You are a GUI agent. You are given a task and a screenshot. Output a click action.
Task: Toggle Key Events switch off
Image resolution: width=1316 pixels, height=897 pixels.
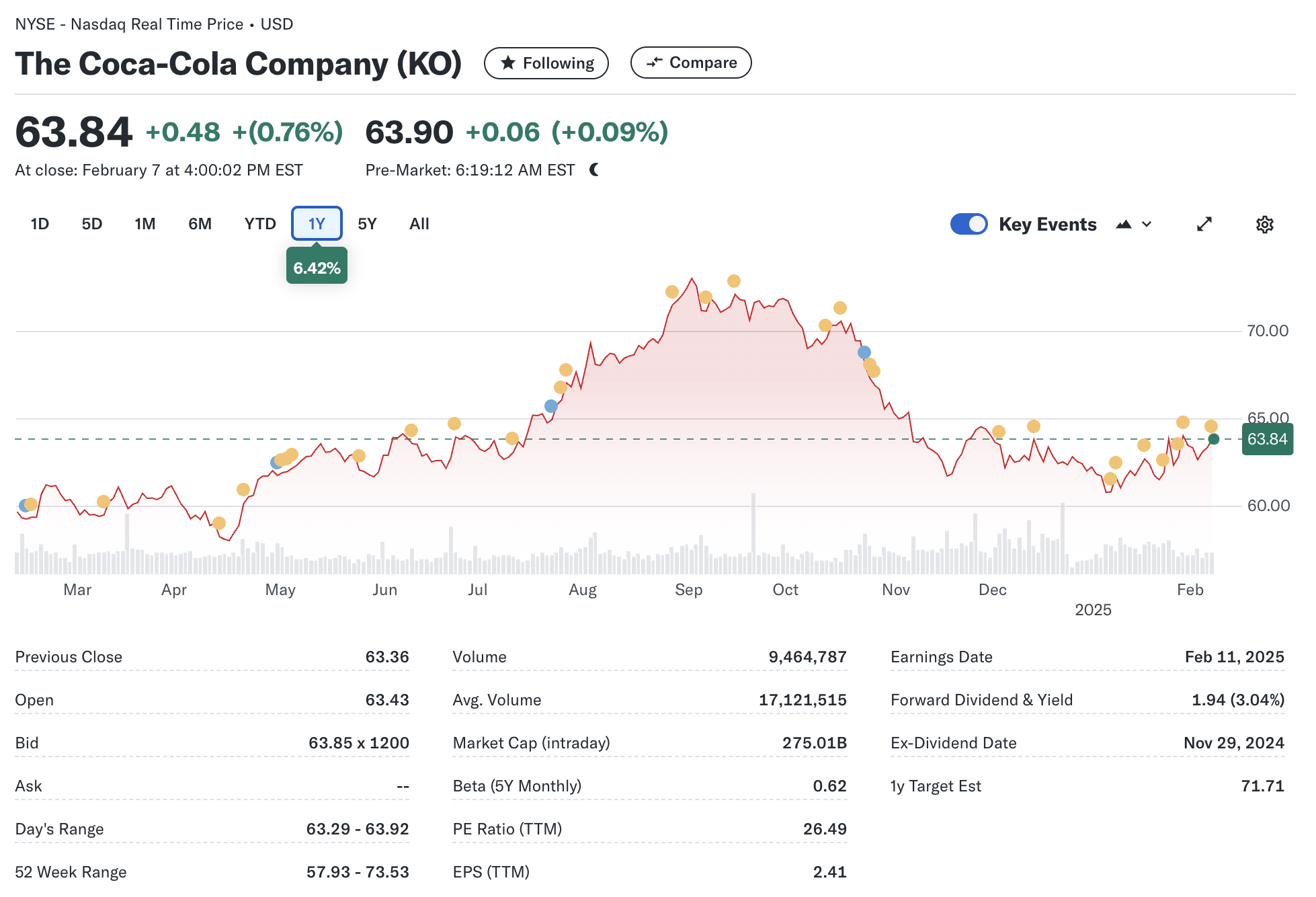[x=969, y=225]
